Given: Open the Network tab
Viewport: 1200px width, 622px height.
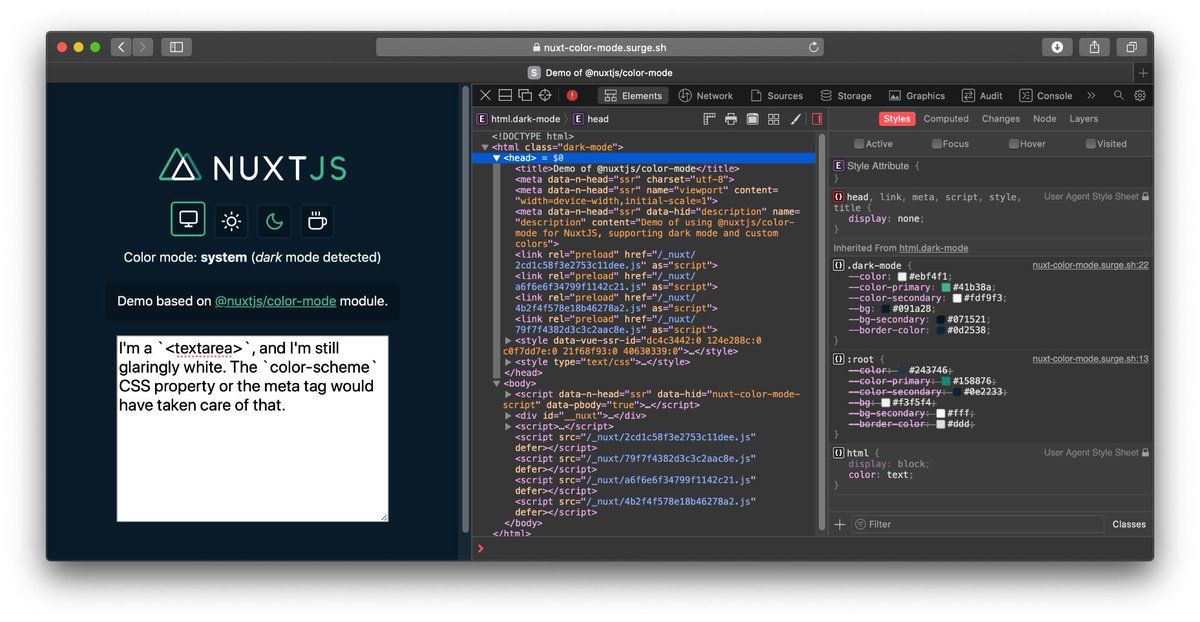Looking at the screenshot, I should [x=705, y=96].
